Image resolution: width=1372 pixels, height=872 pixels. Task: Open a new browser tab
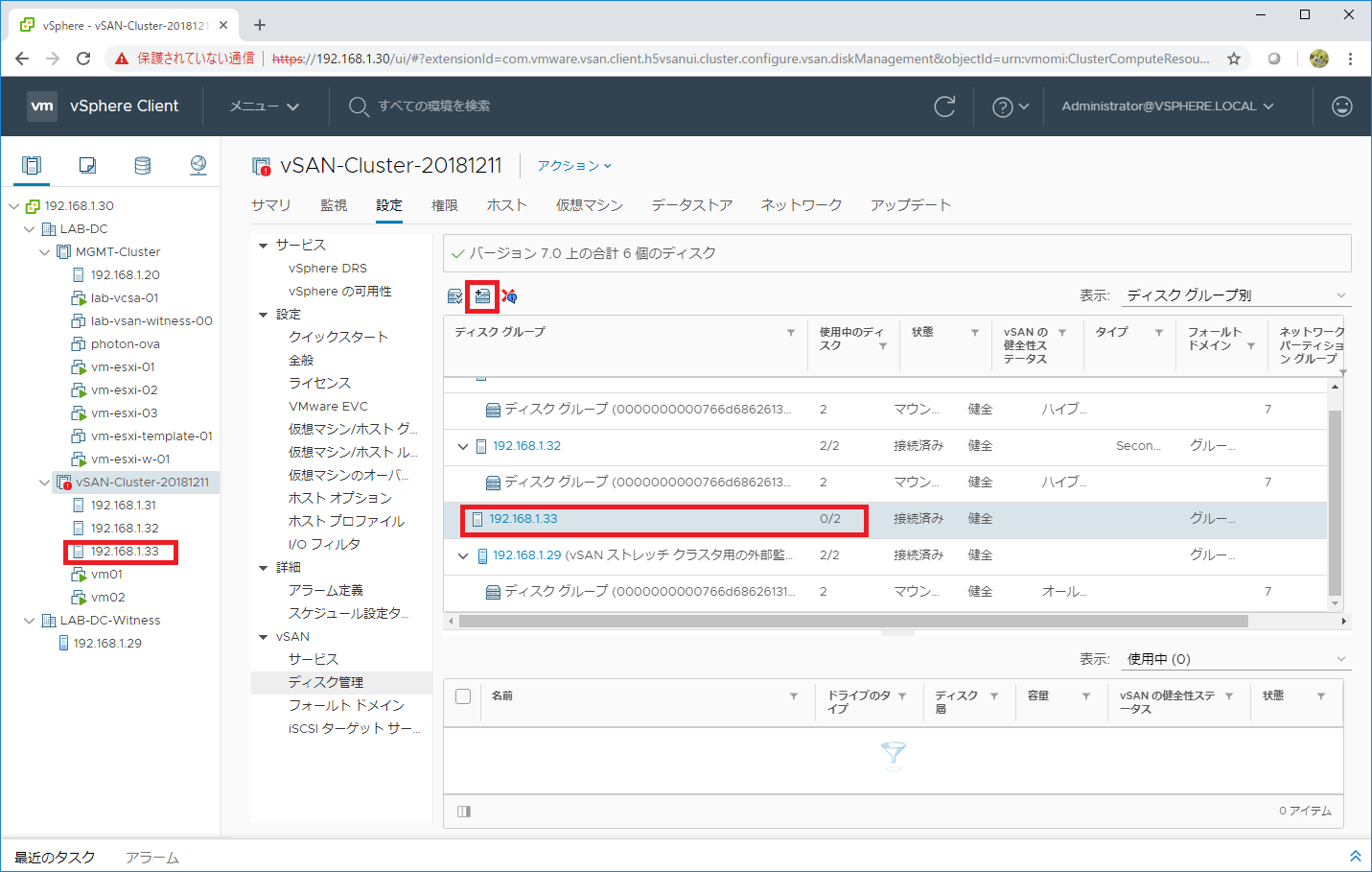(x=260, y=25)
